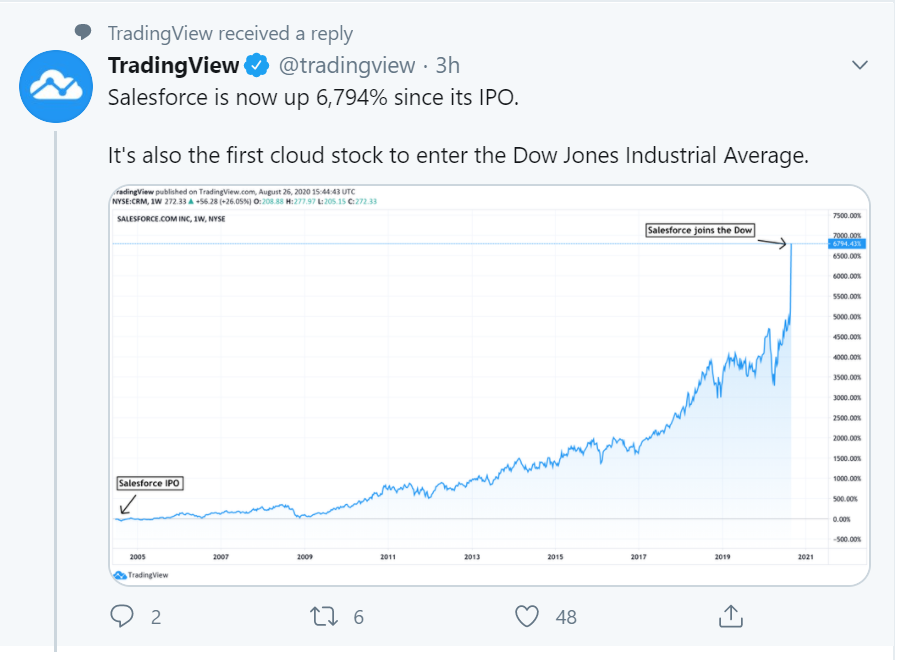
Task: Click the heart icon under the tweet
Action: pyautogui.click(x=527, y=617)
